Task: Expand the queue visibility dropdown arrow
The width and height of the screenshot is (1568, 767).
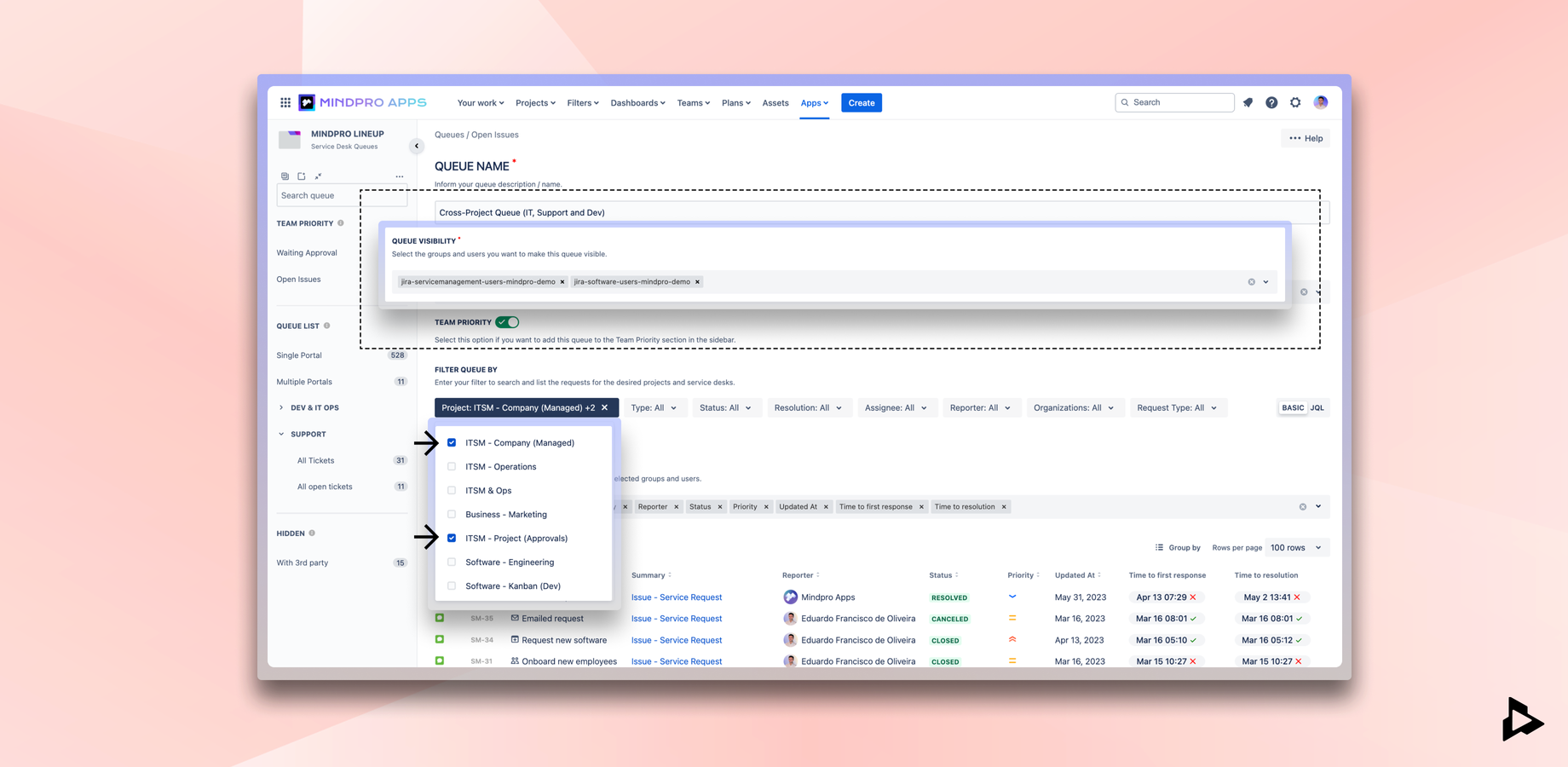Action: (x=1266, y=282)
